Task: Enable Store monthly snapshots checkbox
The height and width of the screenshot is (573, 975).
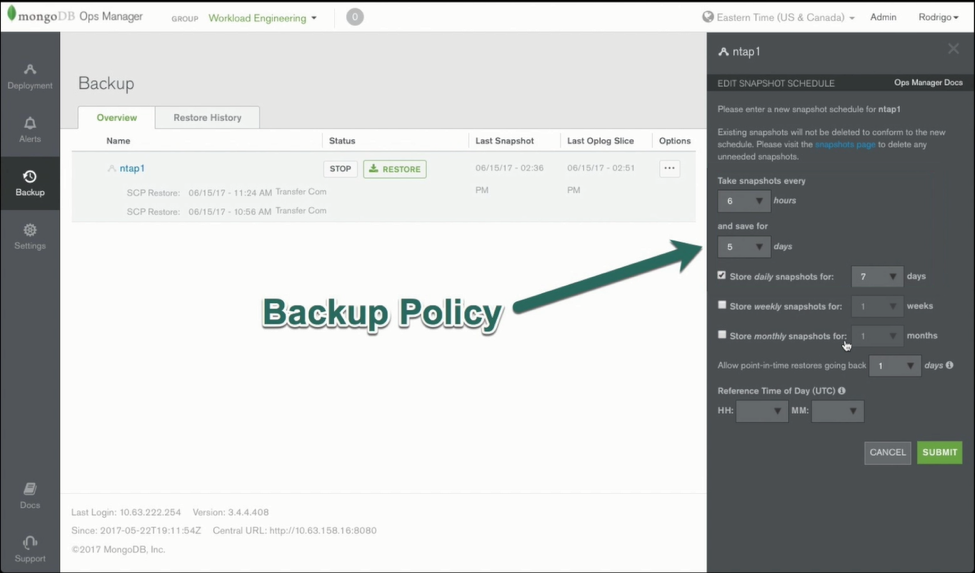Action: click(x=722, y=335)
